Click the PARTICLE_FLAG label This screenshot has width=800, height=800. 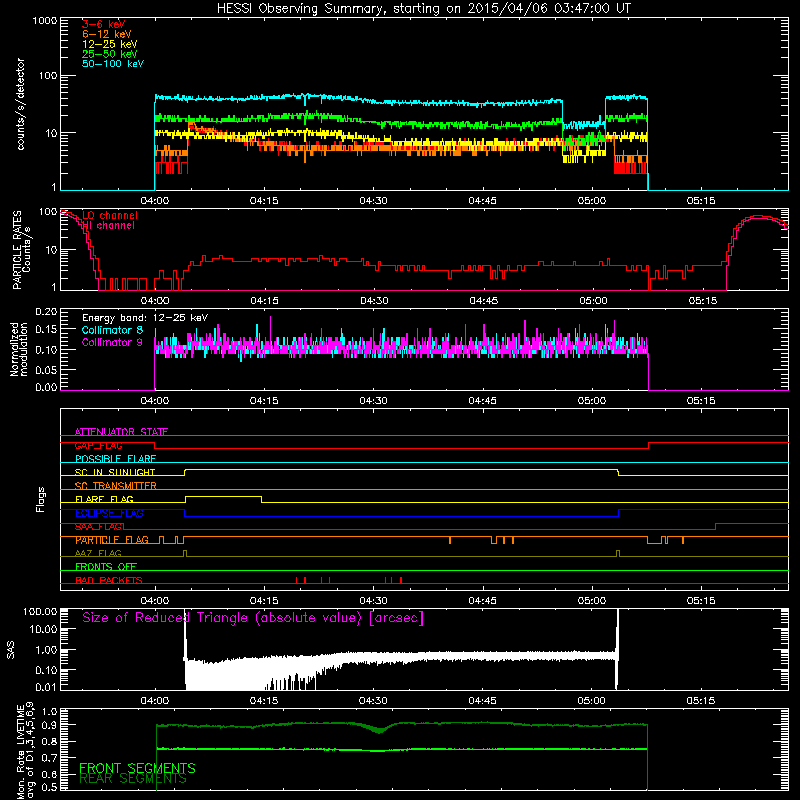click(112, 540)
